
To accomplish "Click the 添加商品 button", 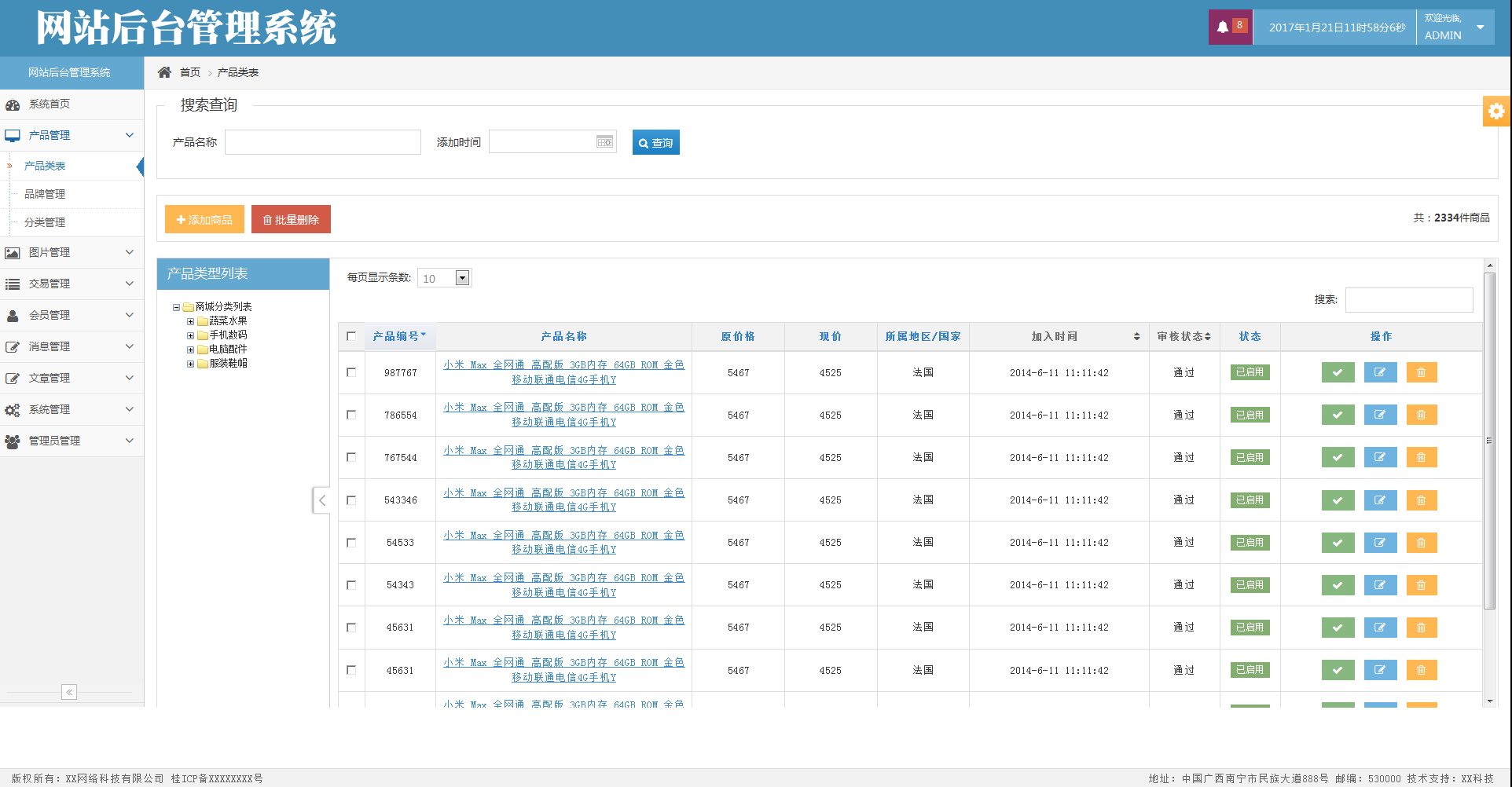I will click(204, 220).
